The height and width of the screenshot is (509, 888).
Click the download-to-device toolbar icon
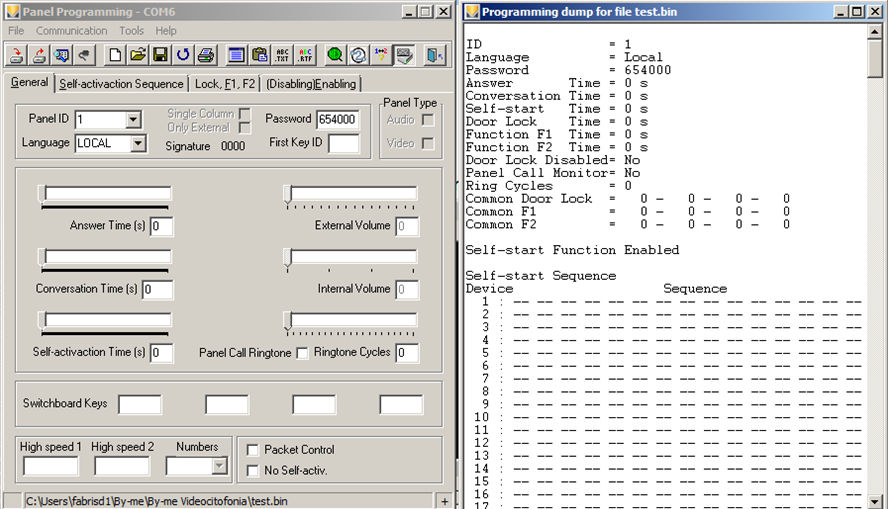(x=16, y=55)
